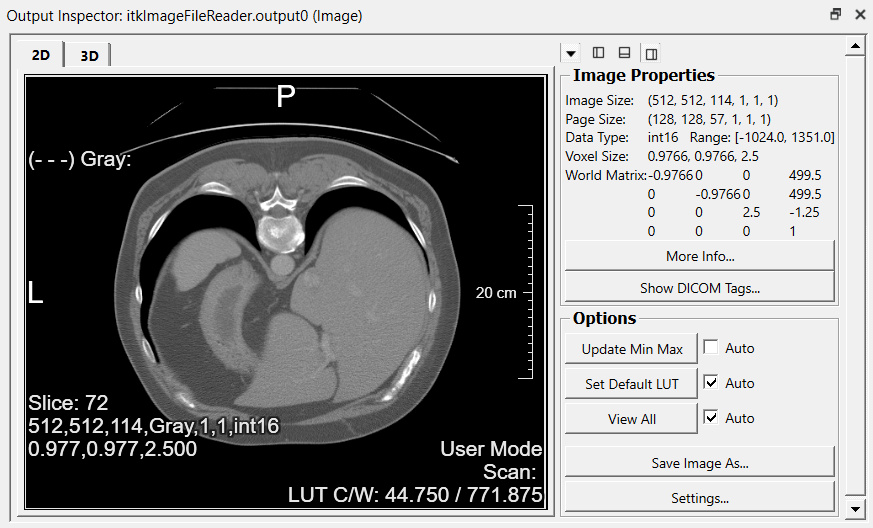Close the Output Inspector panel

click(860, 15)
